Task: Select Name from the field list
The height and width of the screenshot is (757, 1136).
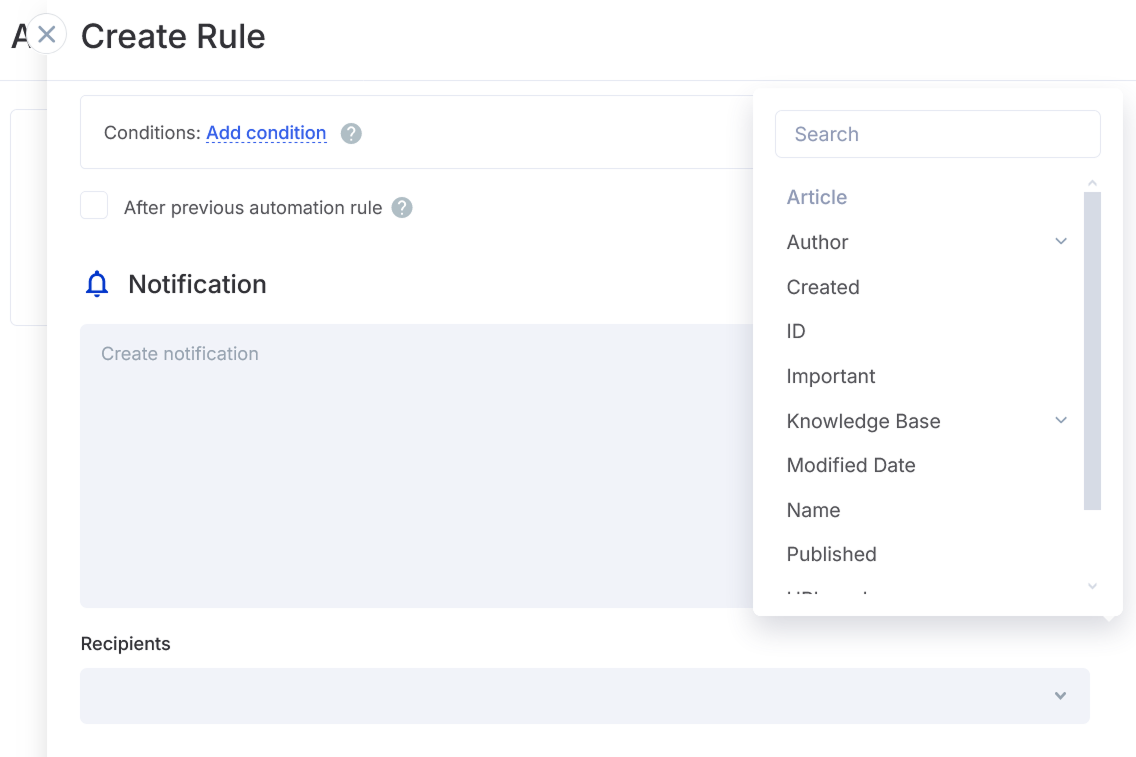Action: pyautogui.click(x=813, y=510)
